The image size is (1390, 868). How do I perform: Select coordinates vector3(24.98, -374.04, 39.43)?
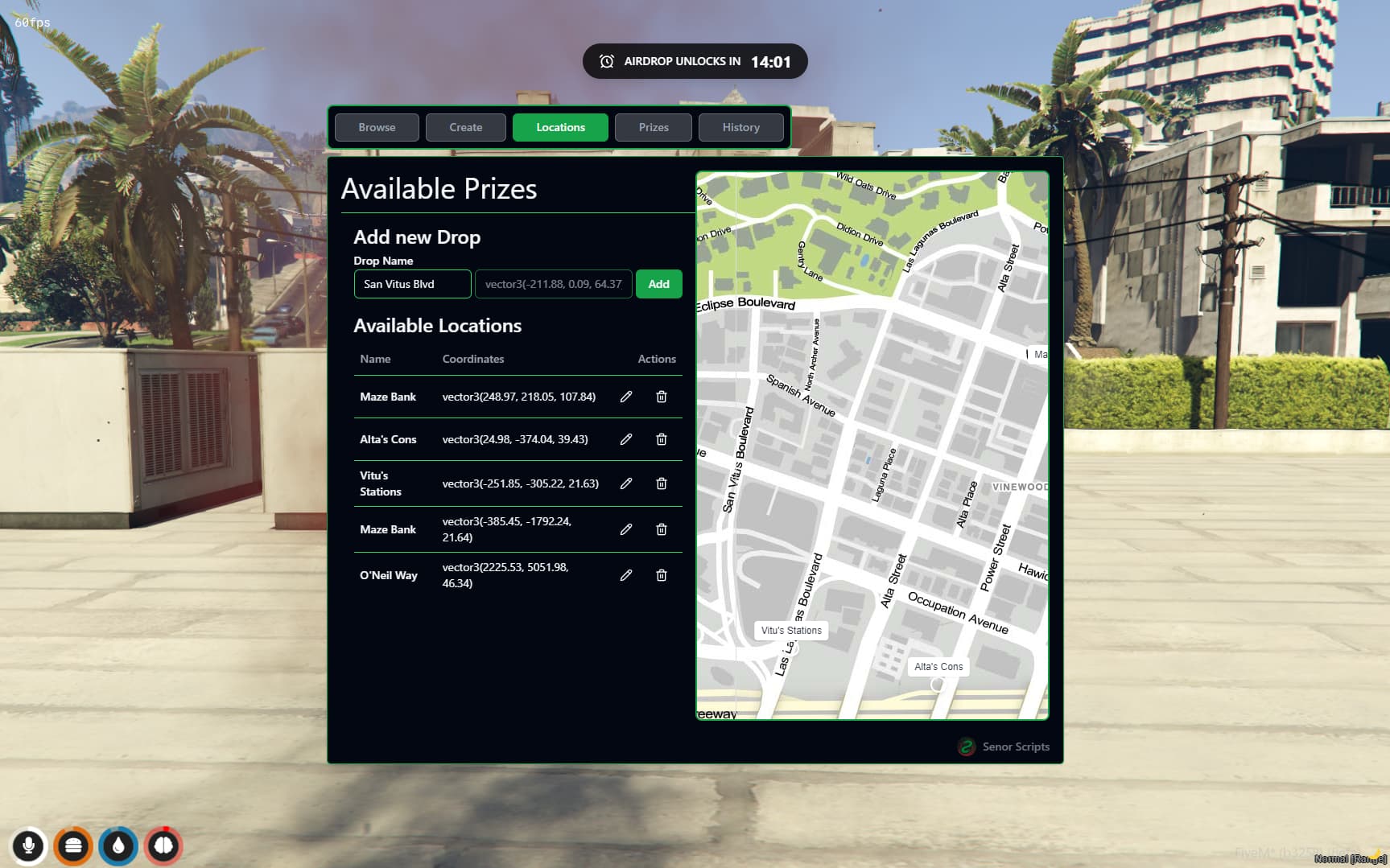click(515, 439)
